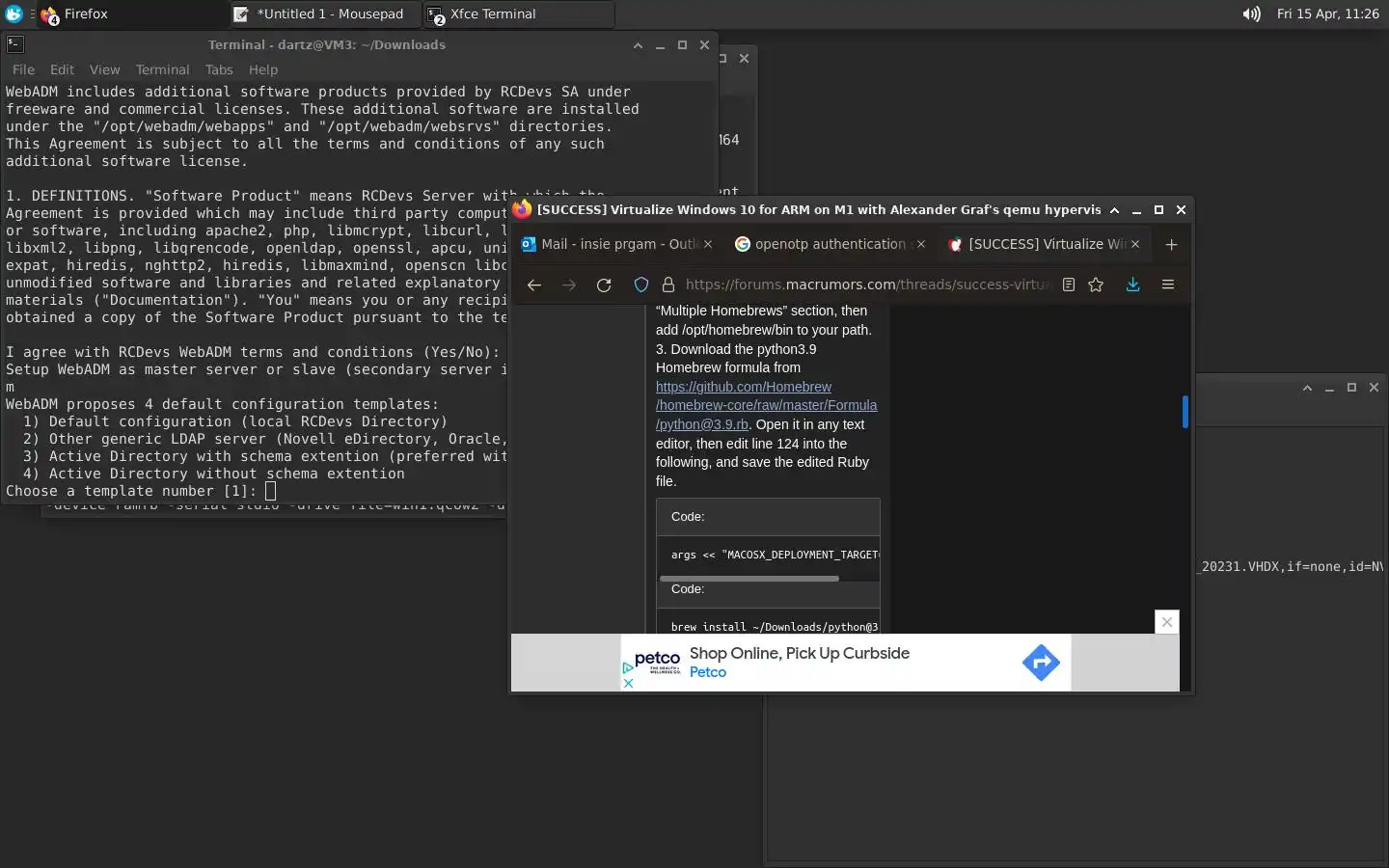The height and width of the screenshot is (868, 1389).
Task: Click the Petco advertiser name link
Action: coord(708,672)
